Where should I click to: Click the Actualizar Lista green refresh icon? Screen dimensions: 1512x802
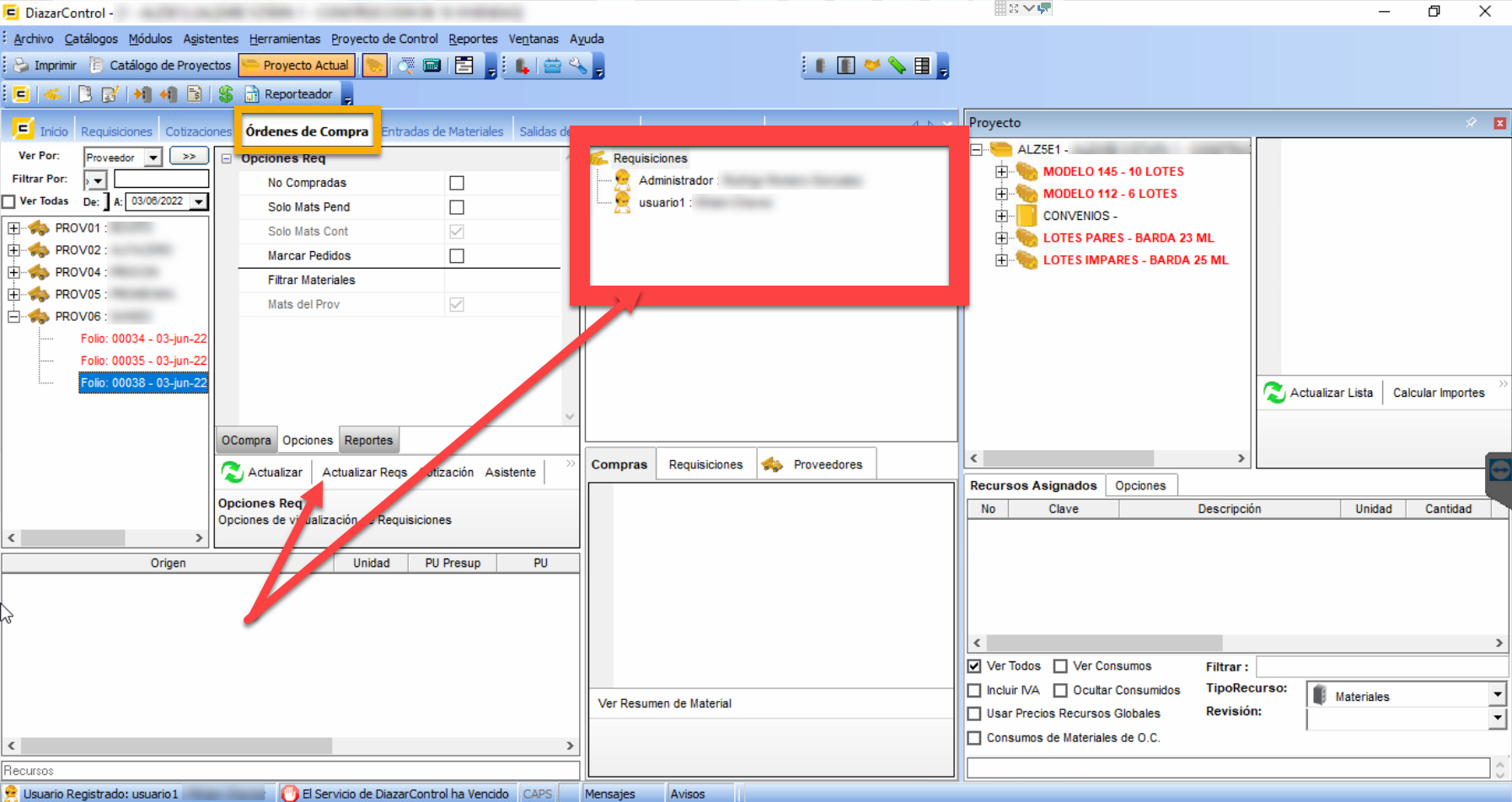(x=1274, y=393)
